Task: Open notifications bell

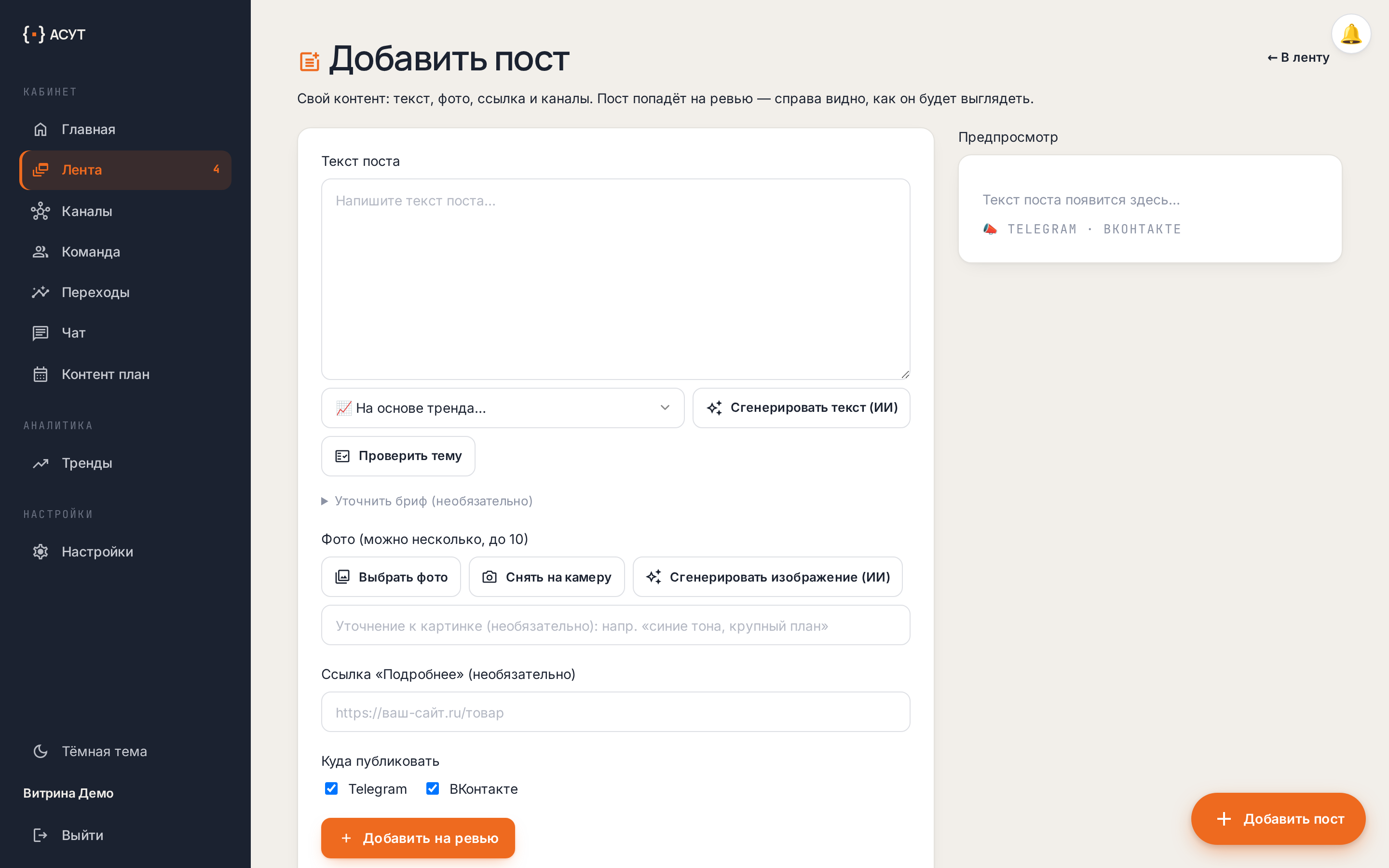Action: pyautogui.click(x=1350, y=34)
